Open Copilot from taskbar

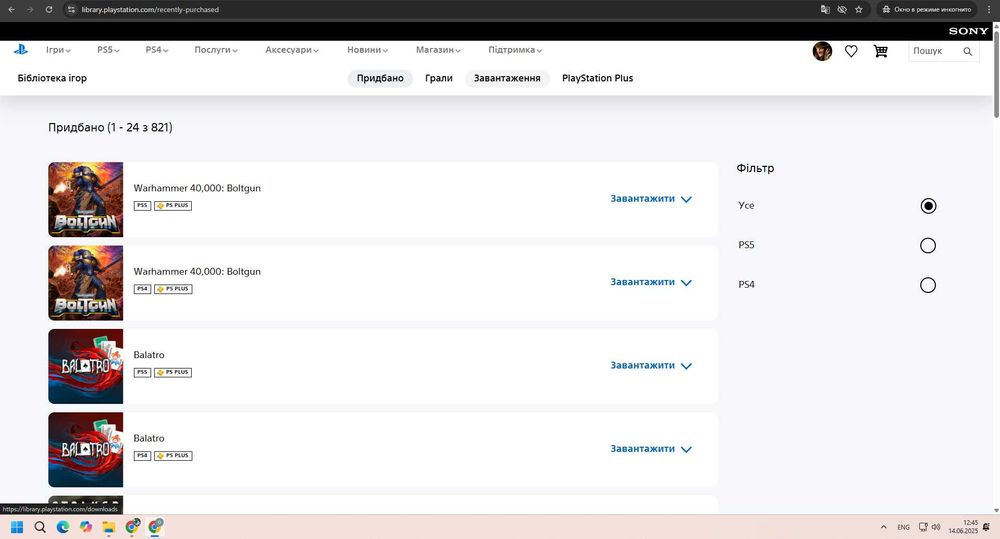[x=85, y=527]
